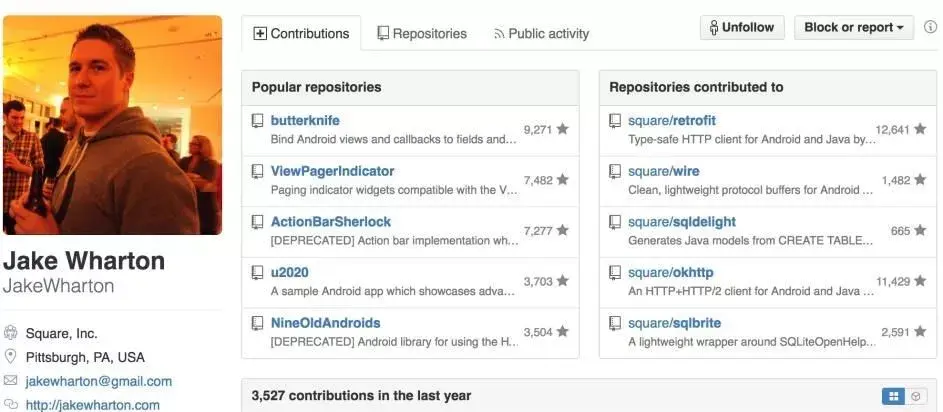This screenshot has width=943, height=412.
Task: Select the Contributions tab
Action: pyautogui.click(x=301, y=34)
